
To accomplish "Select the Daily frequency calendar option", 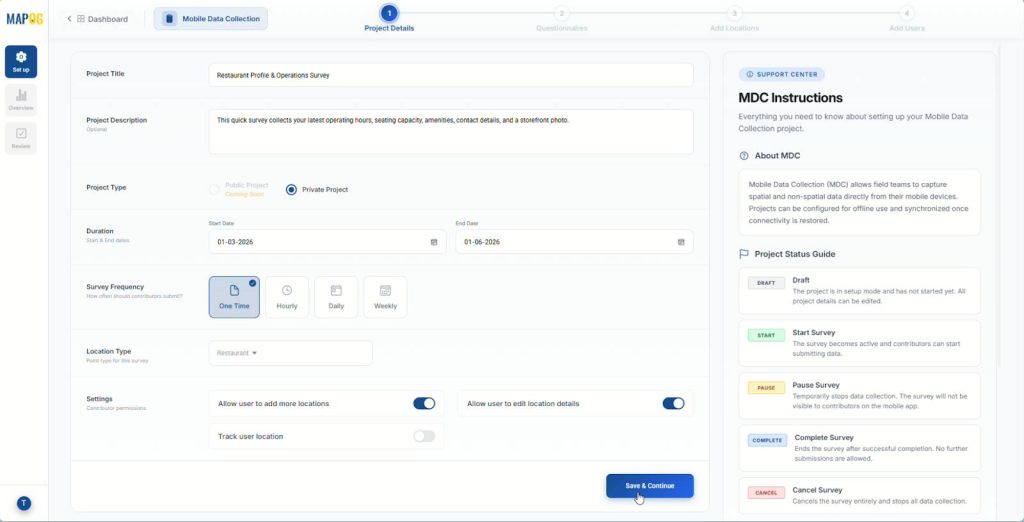I will [336, 297].
